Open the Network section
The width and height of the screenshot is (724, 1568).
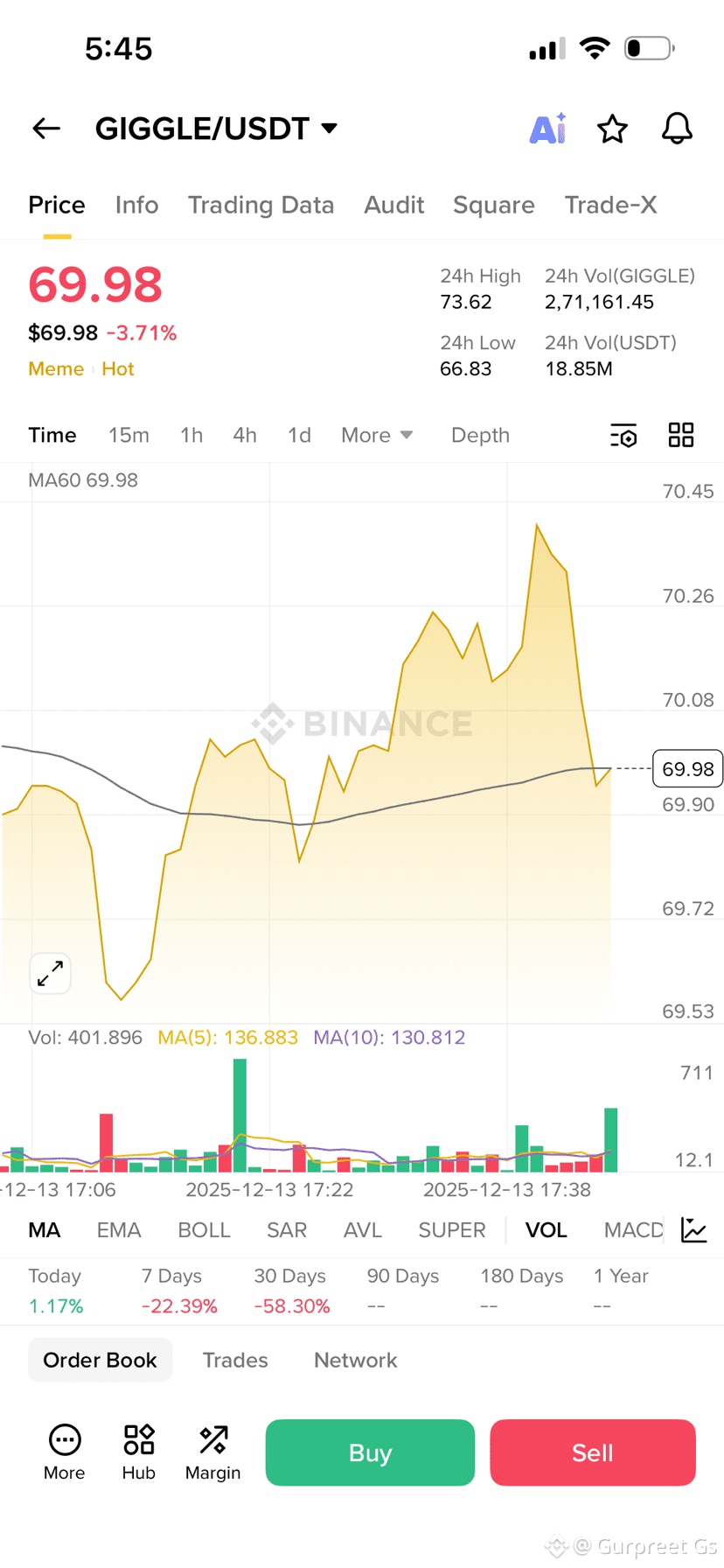coord(356,1360)
